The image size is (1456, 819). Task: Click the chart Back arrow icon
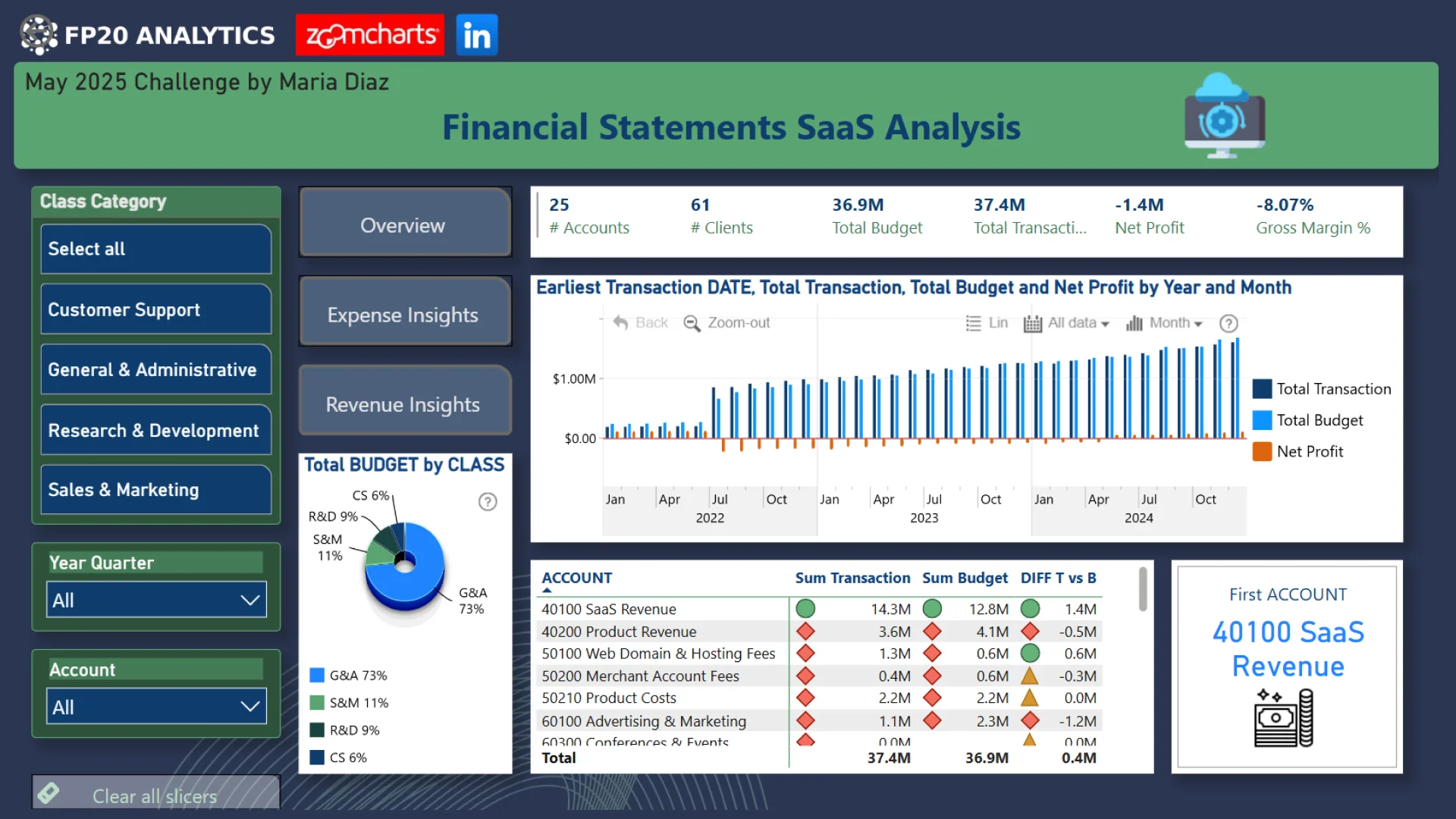click(x=620, y=322)
